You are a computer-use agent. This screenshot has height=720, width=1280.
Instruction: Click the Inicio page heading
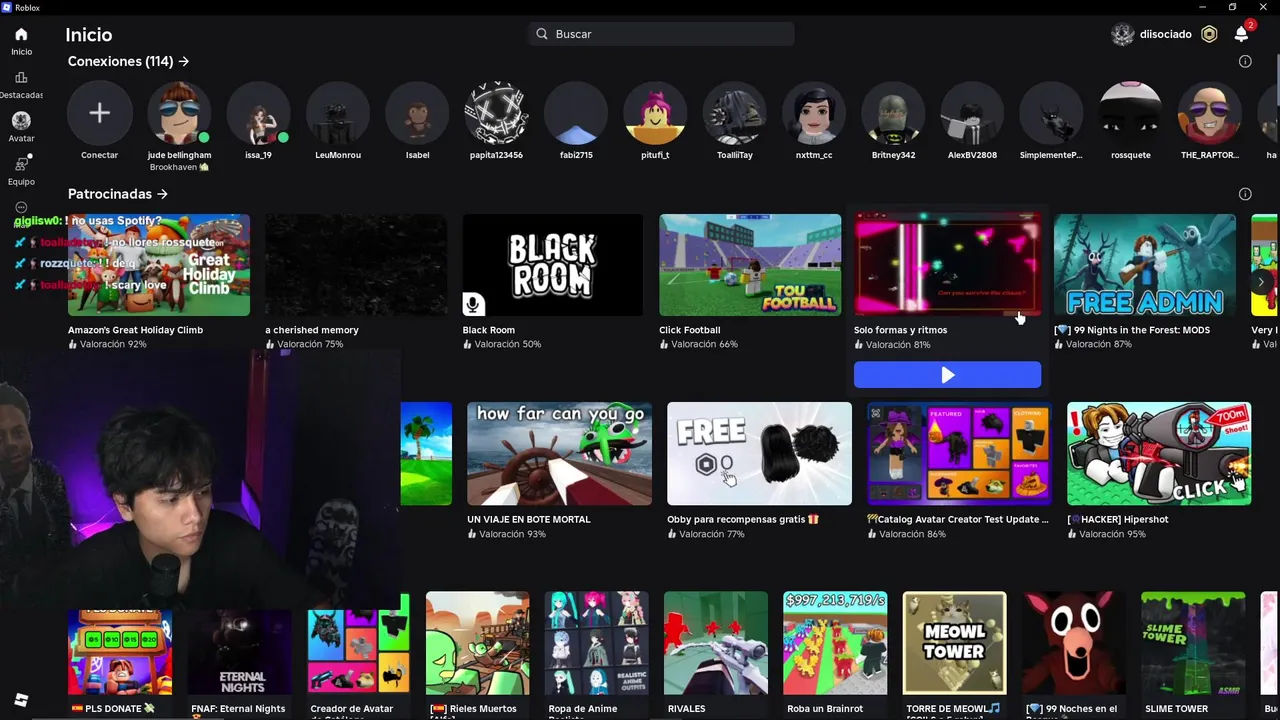89,34
